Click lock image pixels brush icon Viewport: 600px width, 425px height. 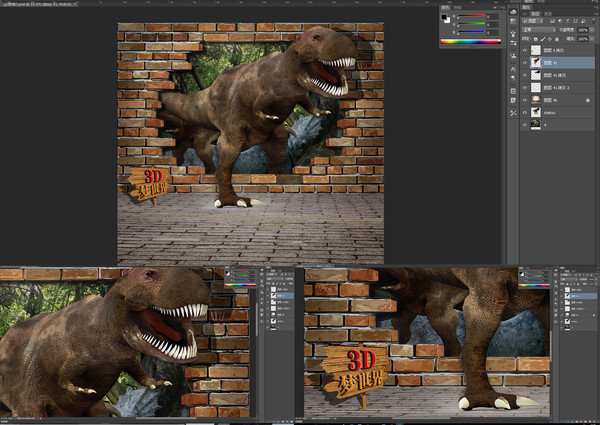pyautogui.click(x=543, y=39)
